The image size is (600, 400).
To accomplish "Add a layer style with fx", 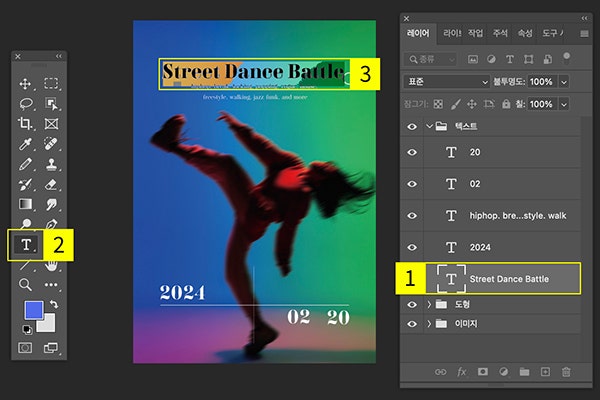I will tap(462, 372).
